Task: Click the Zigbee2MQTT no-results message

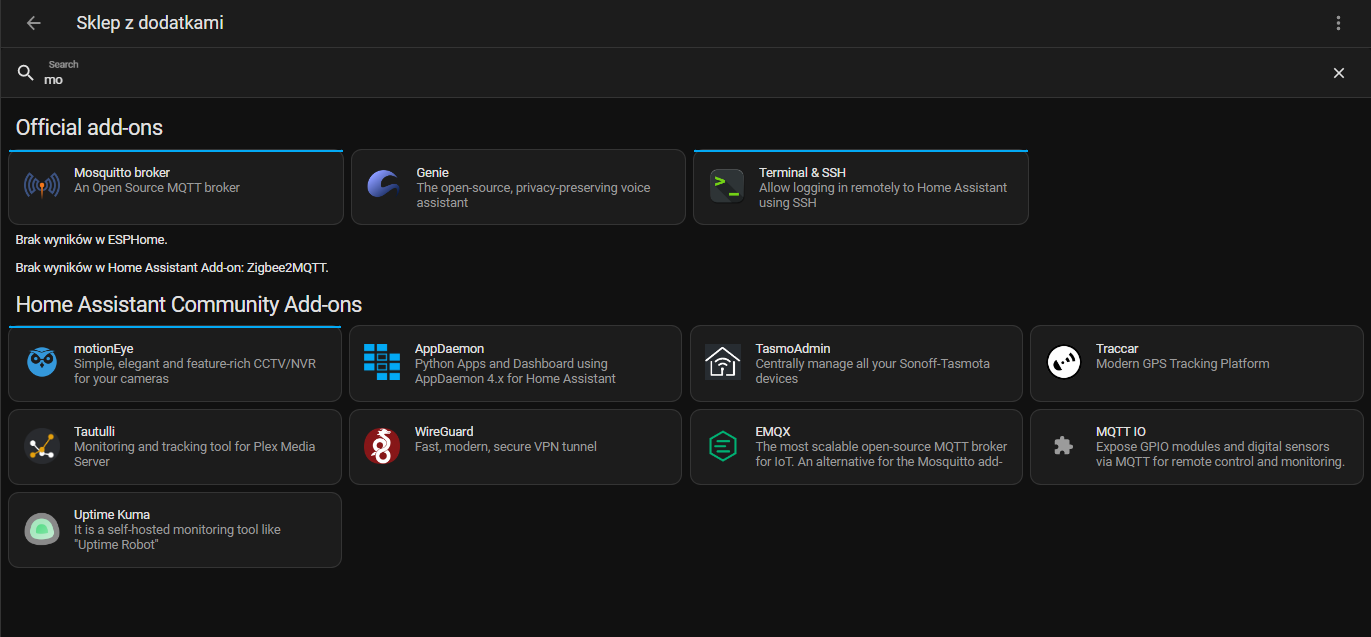Action: pyautogui.click(x=172, y=268)
